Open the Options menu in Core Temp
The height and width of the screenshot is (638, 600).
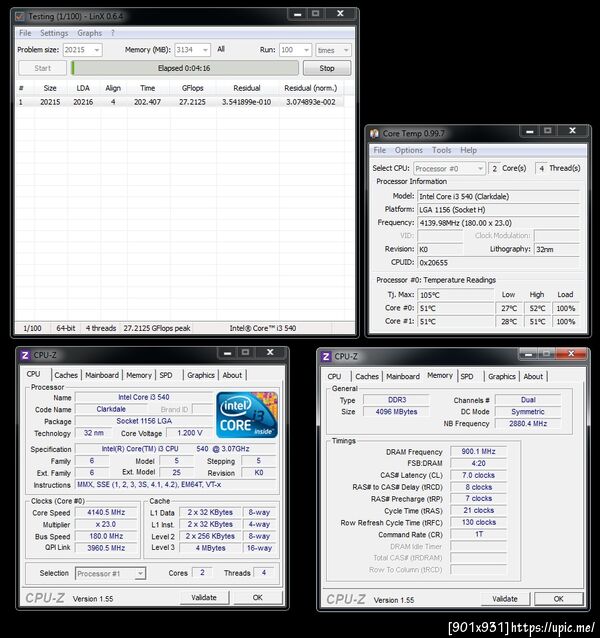[409, 150]
